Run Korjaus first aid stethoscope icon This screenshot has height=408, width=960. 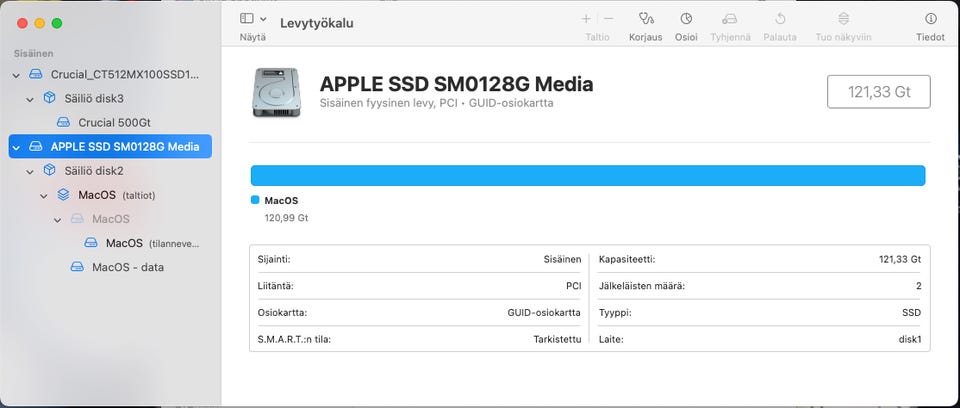tap(645, 19)
